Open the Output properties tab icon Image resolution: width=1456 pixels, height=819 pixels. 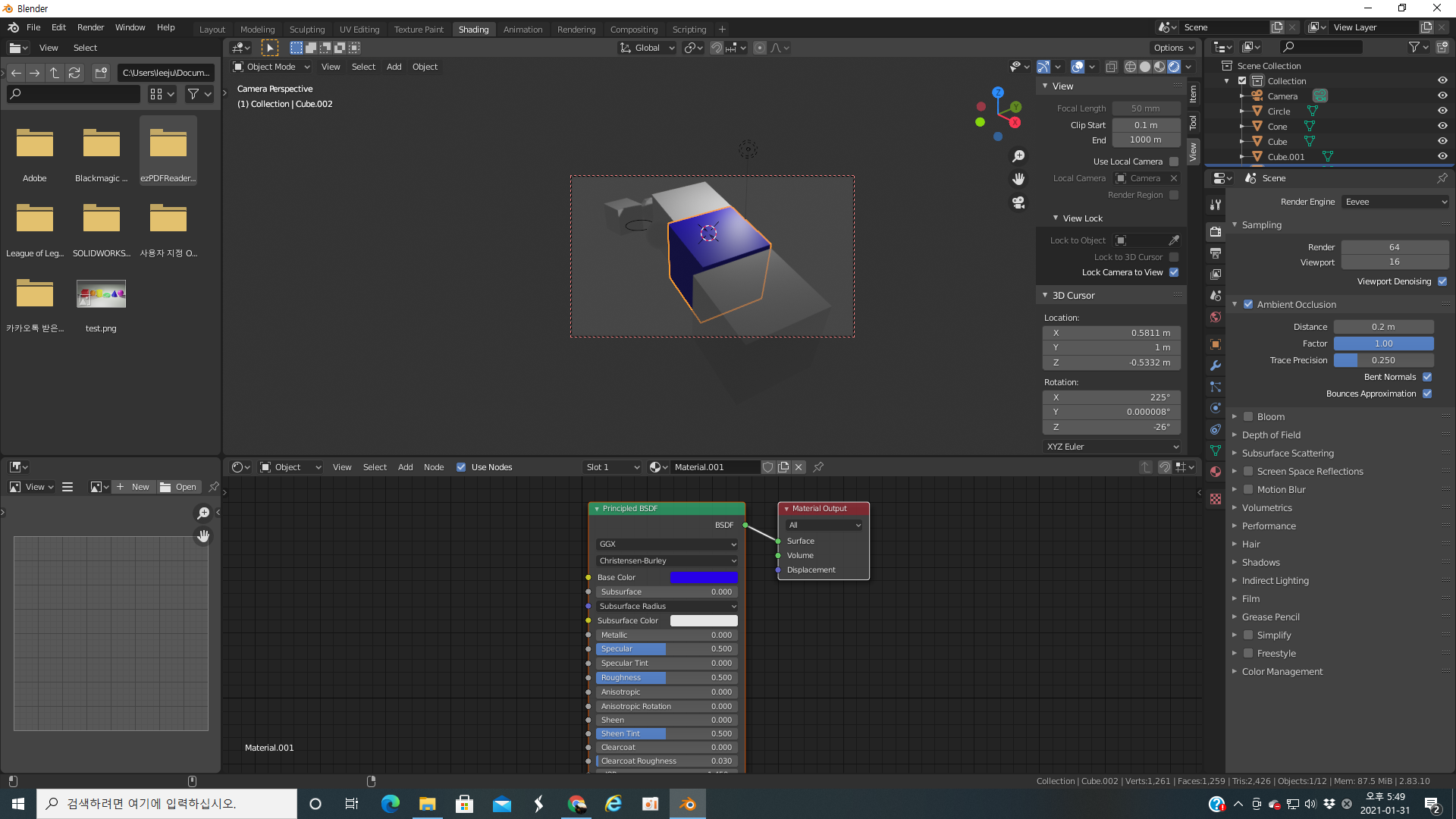[x=1216, y=253]
